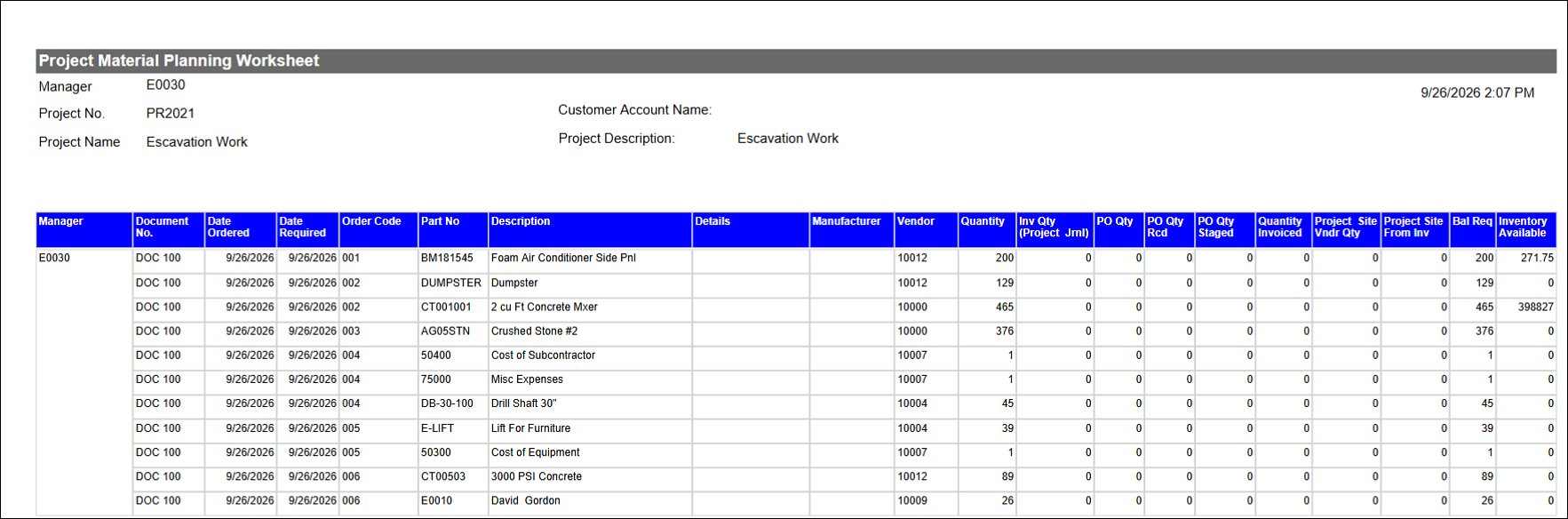Click inventory available value 271.75
This screenshot has width=1568, height=519.
point(1537,258)
